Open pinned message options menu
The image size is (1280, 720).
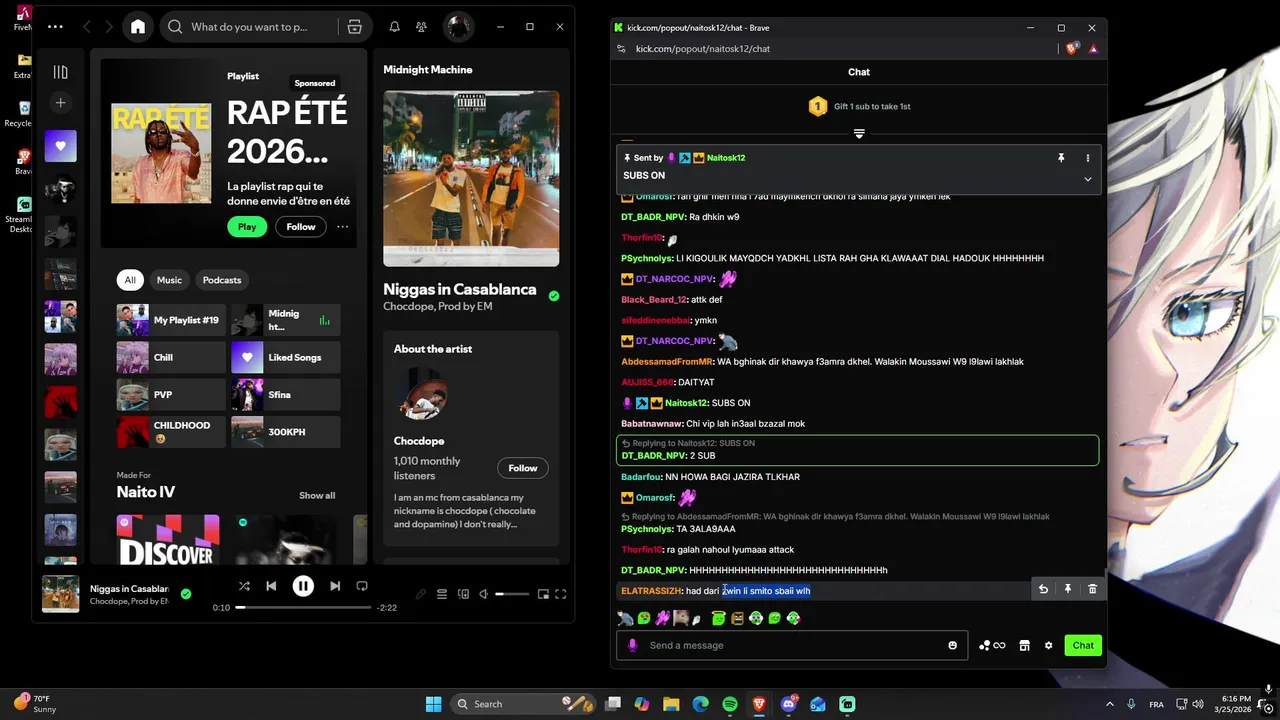click(x=1087, y=158)
